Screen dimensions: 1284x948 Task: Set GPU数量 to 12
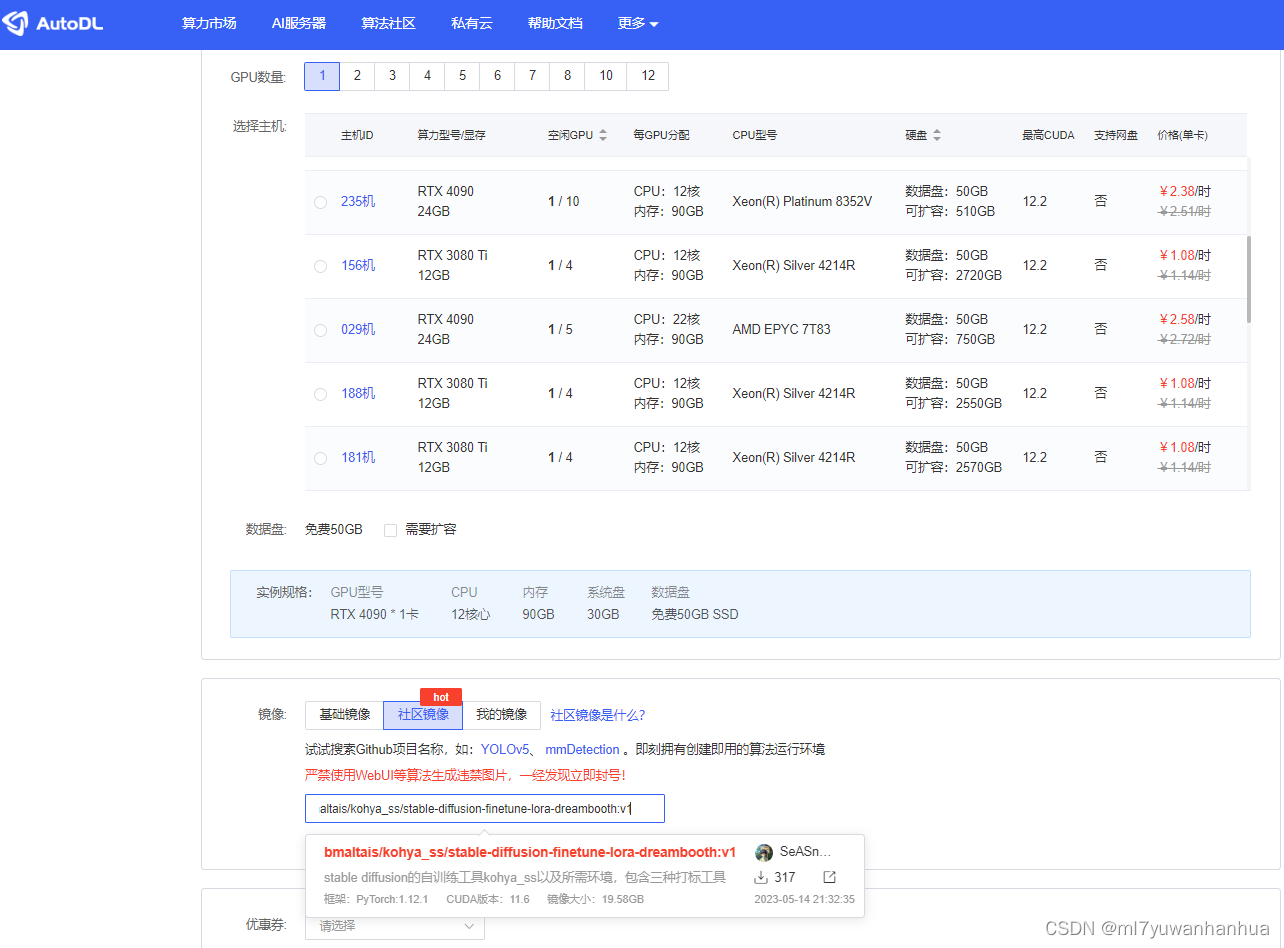point(648,76)
